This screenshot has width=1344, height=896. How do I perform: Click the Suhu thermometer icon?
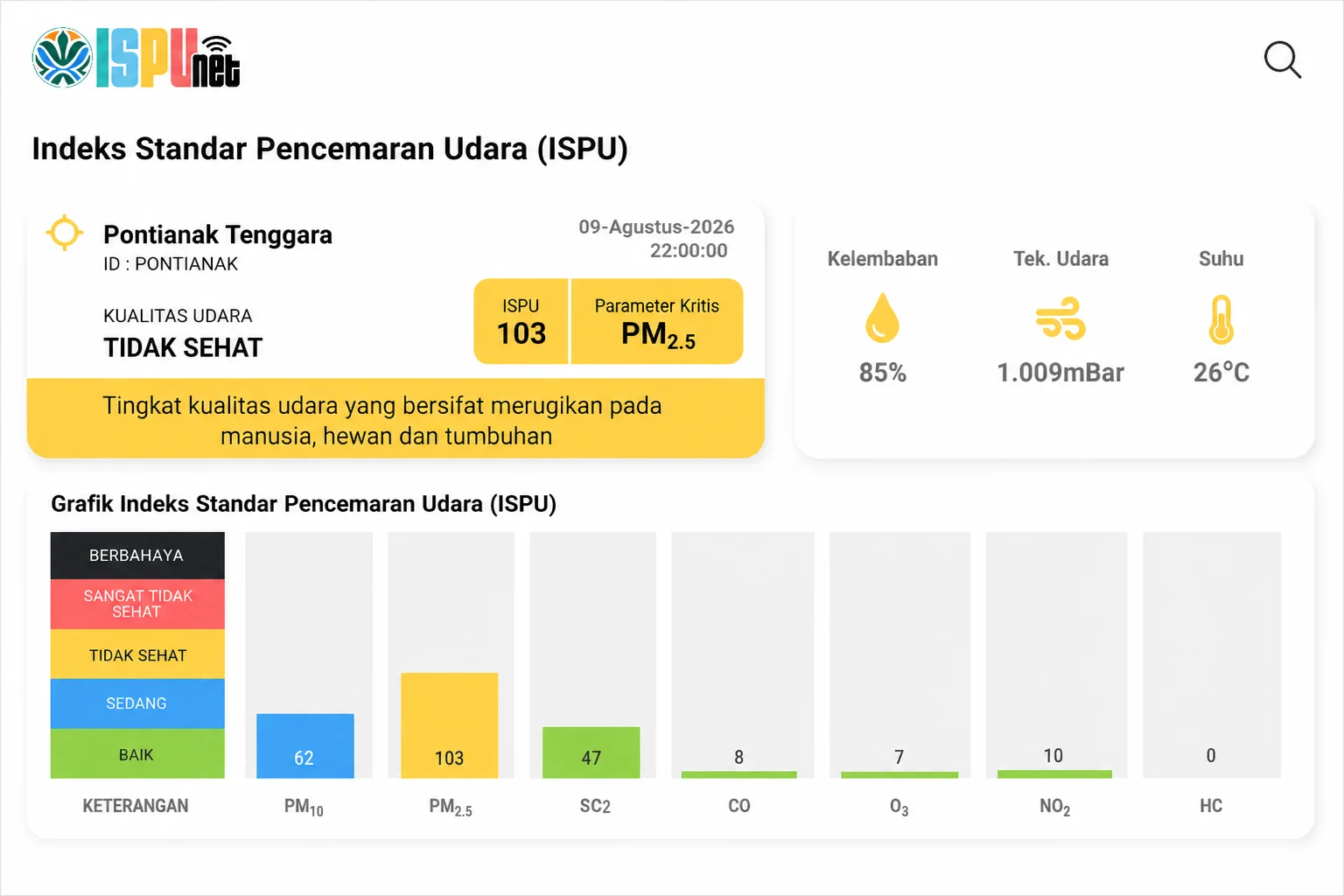pos(1221,319)
